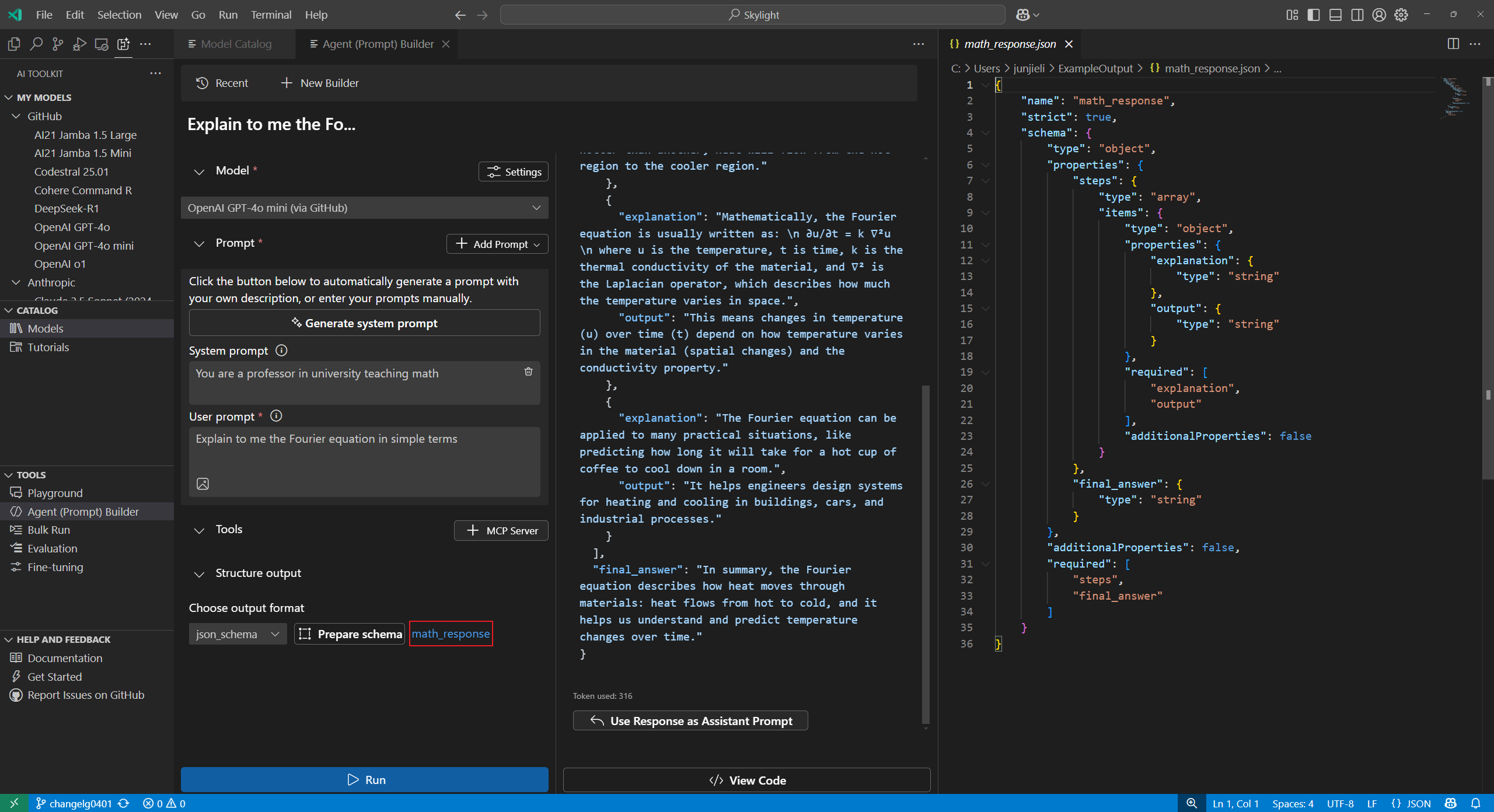The width and height of the screenshot is (1494, 812).
Task: Open the json_schema output format dropdown
Action: pos(238,634)
